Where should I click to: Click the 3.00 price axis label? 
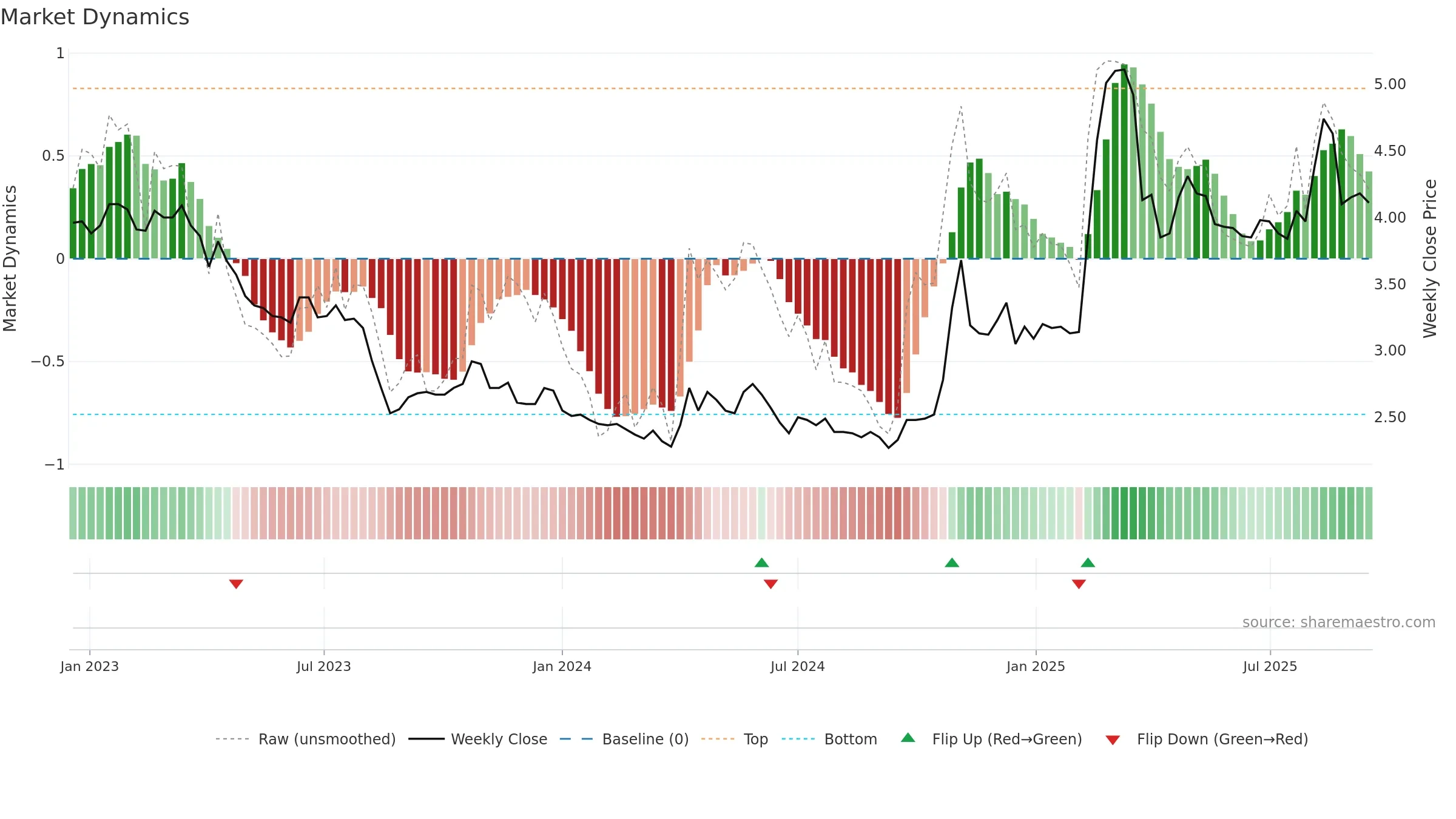(1390, 350)
